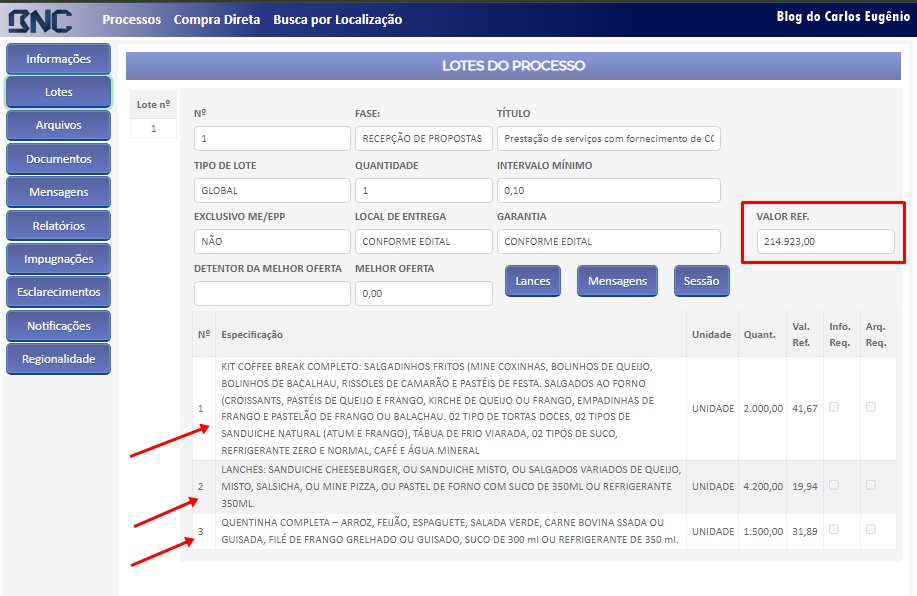Click the LOCAL DE ENTREGA field

tap(423, 242)
